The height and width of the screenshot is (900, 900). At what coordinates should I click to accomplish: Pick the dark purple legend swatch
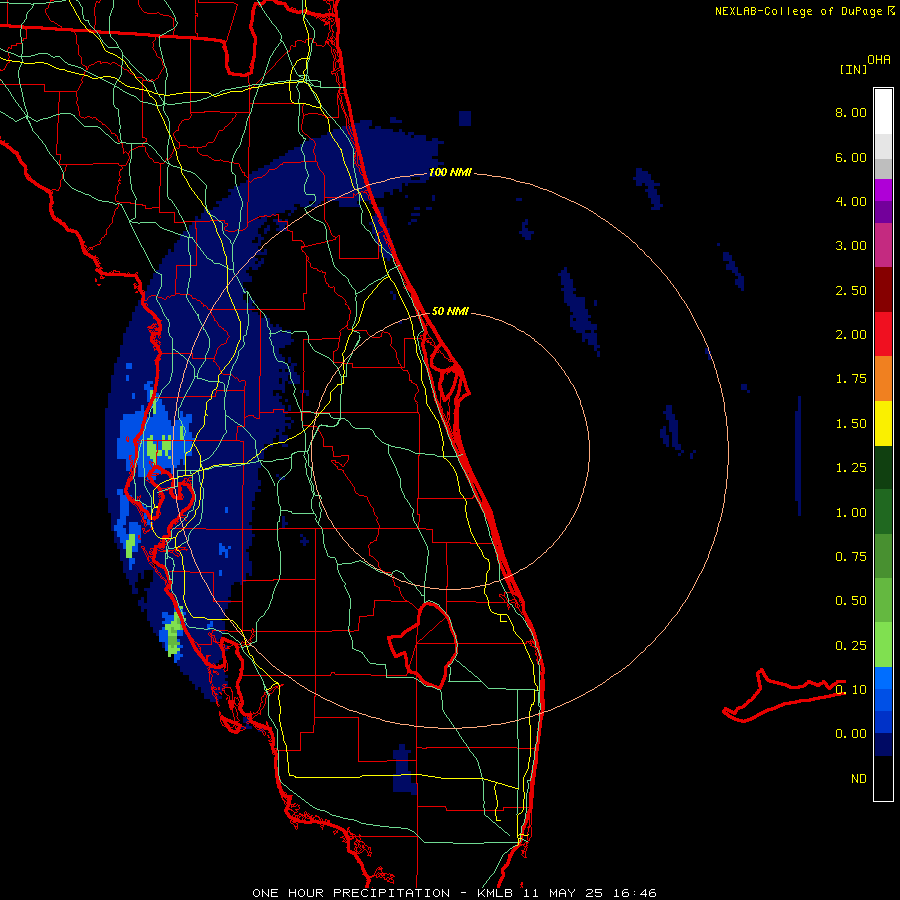(x=883, y=212)
